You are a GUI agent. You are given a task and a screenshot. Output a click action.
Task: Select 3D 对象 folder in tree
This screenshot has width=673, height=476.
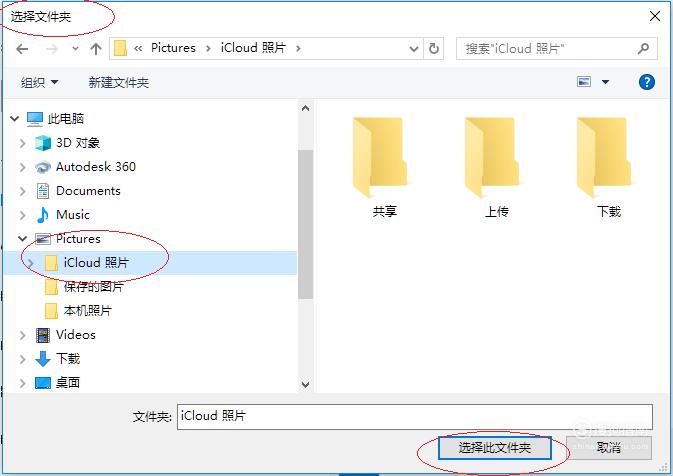click(78, 142)
